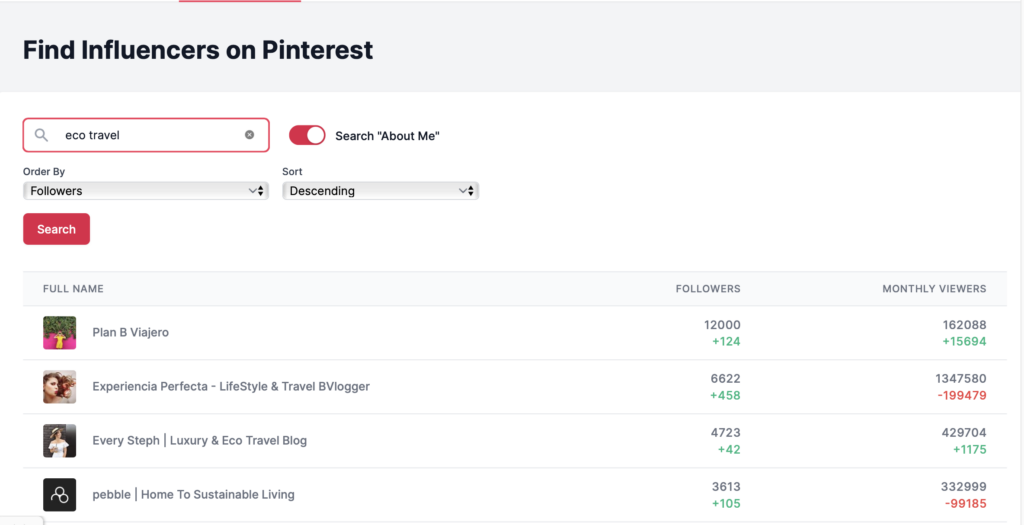Click the Search "About Me" label text
Image resolution: width=1024 pixels, height=525 pixels.
coord(387,136)
